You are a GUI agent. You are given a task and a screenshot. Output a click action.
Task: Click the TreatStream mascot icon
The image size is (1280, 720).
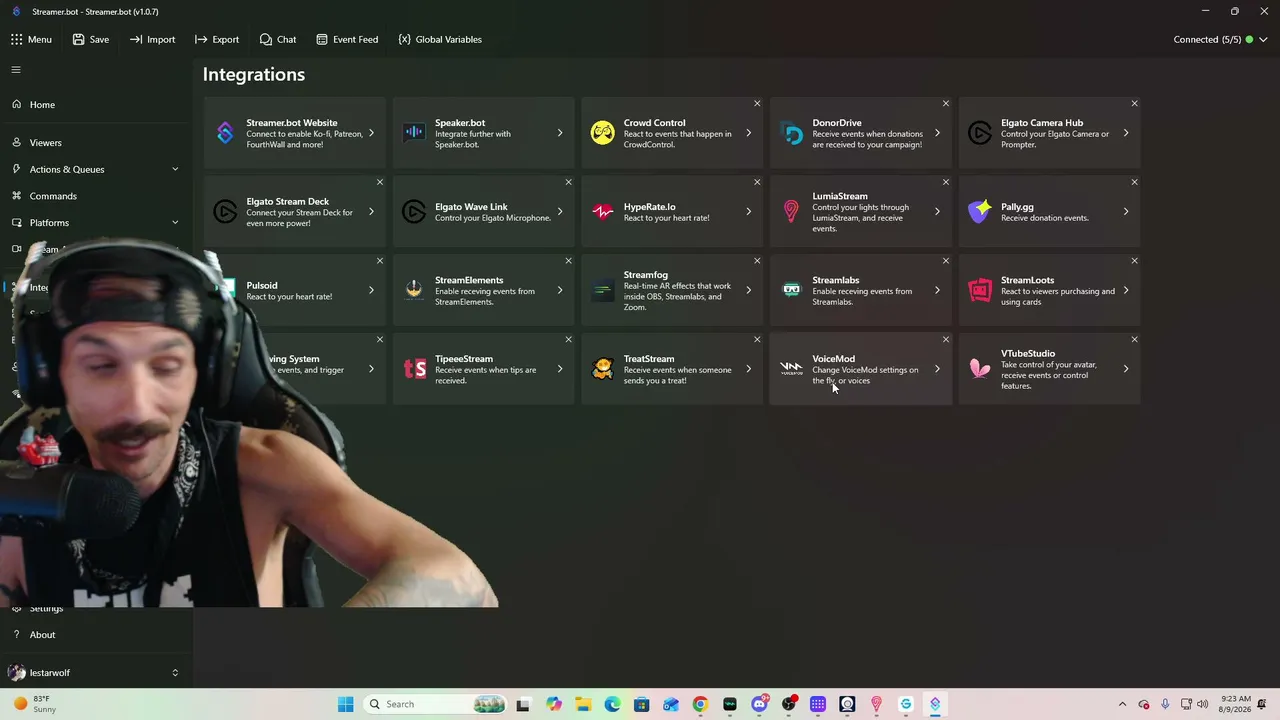pos(602,369)
